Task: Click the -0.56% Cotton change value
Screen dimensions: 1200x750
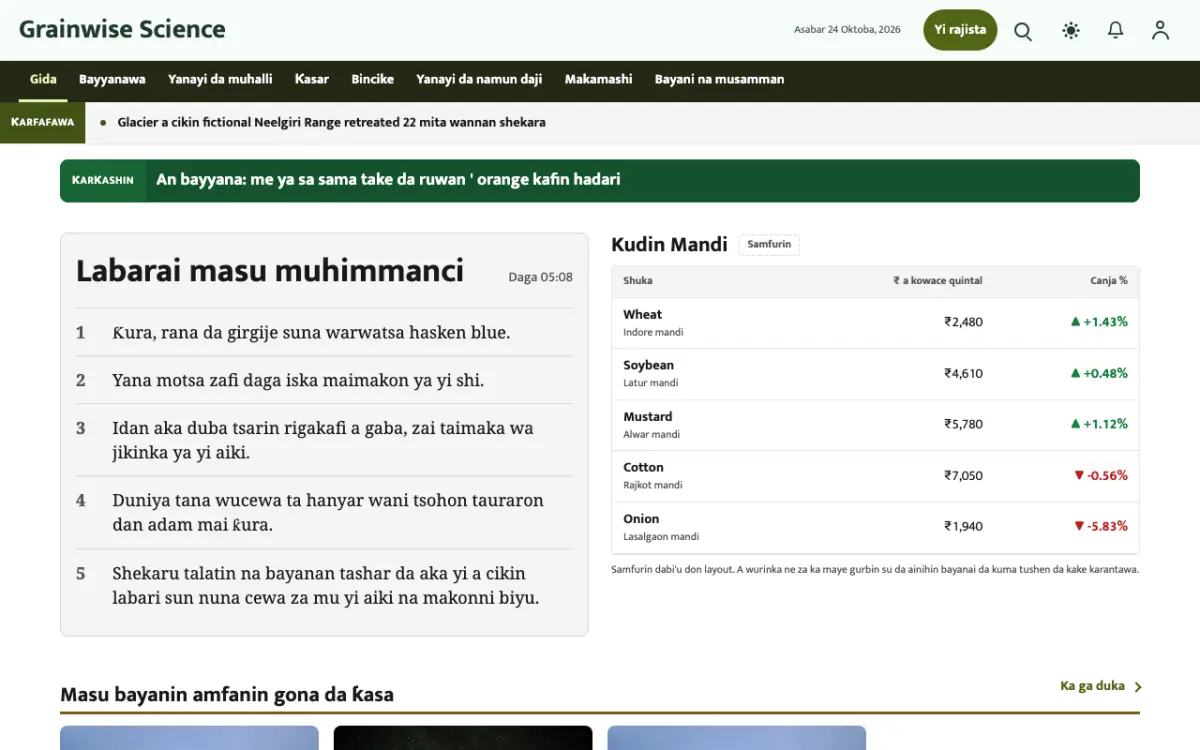Action: click(x=1100, y=475)
